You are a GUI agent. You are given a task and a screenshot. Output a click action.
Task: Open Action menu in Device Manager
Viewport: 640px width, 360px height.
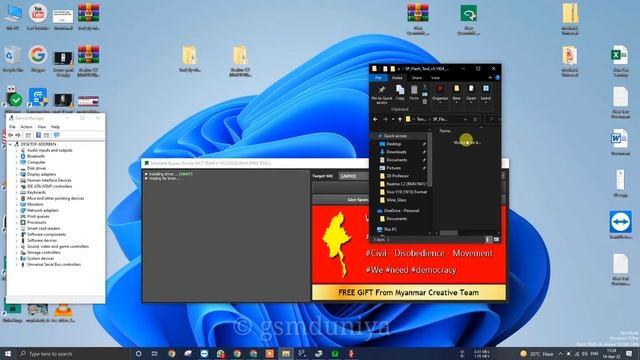click(x=26, y=127)
